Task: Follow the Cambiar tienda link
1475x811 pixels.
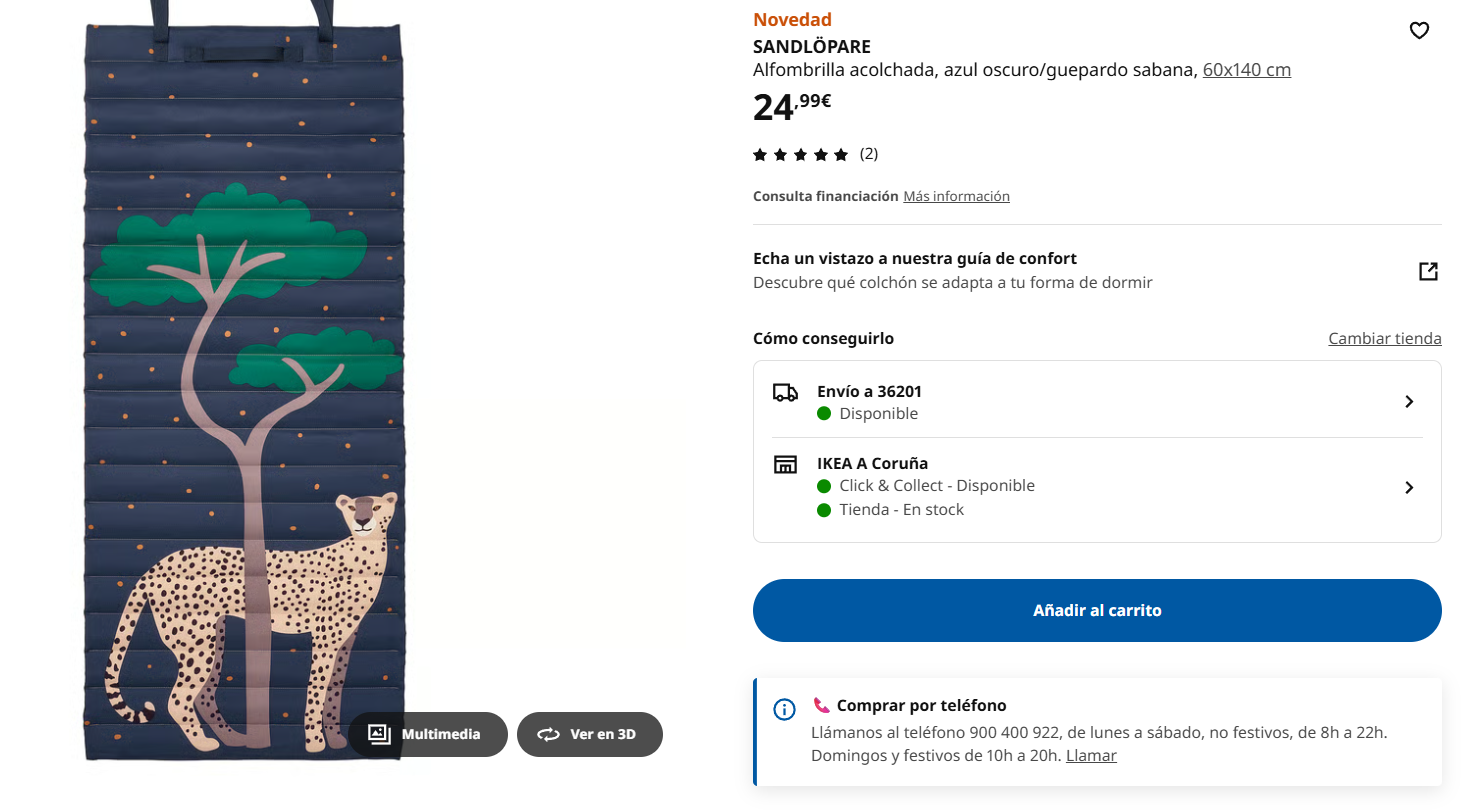Action: click(1384, 339)
